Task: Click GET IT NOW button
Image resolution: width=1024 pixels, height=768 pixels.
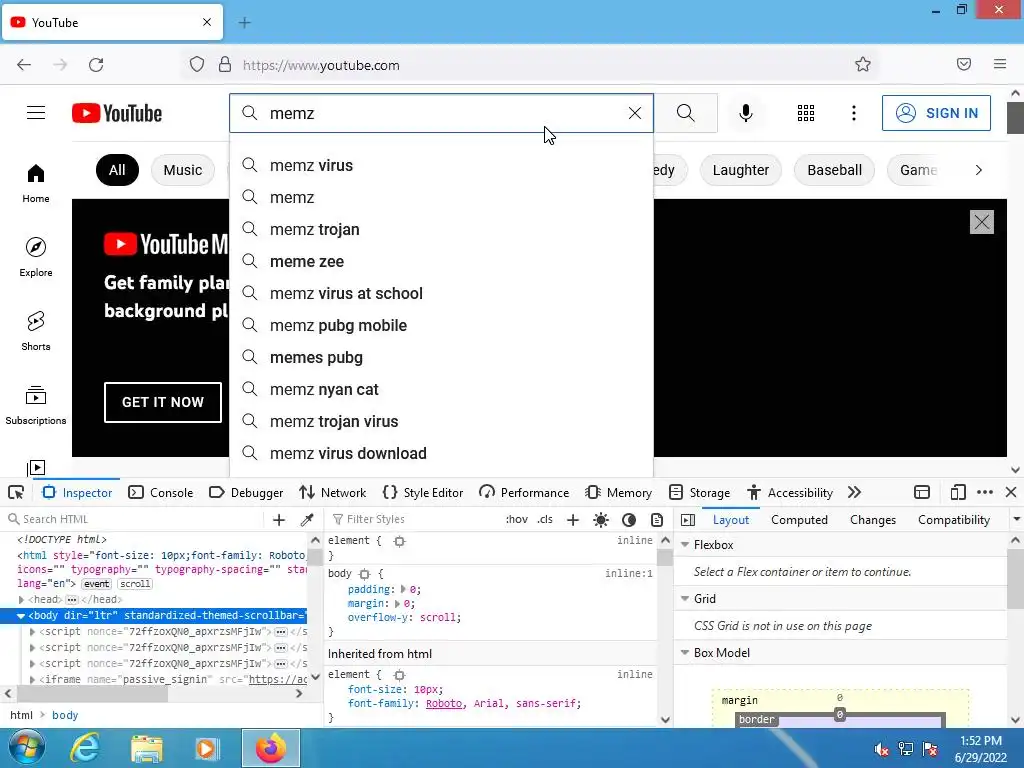Action: tap(163, 402)
